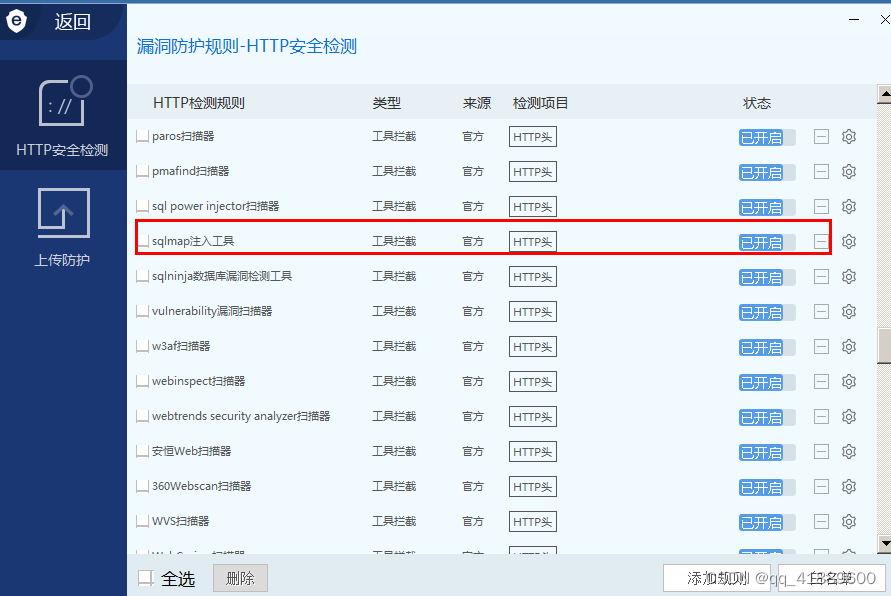Click the minus icon in vulnerability漏洞扫描器 row
Screen dimensions: 891x596
click(821, 311)
